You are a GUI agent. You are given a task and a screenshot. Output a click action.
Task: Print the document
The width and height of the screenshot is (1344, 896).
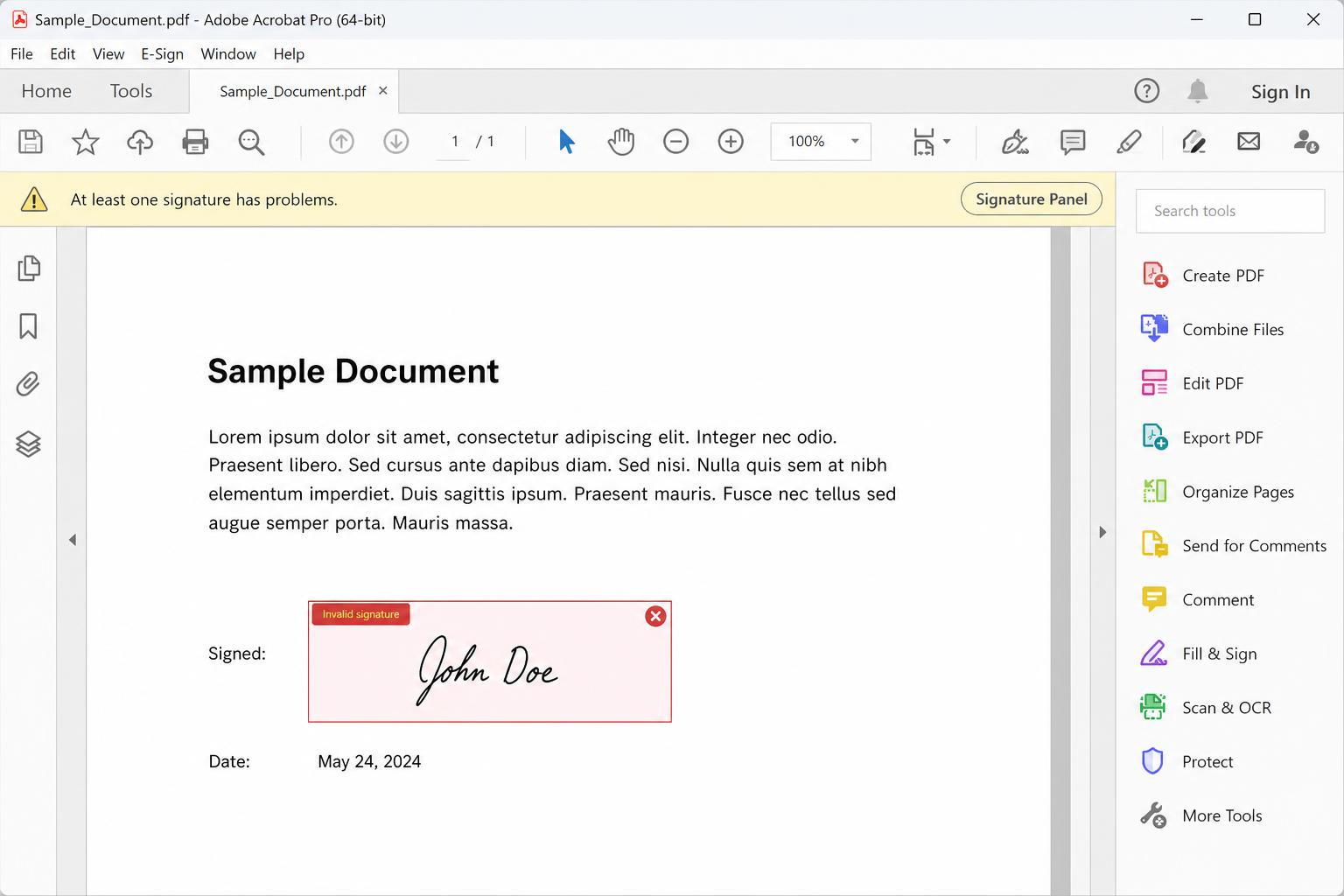click(x=195, y=142)
